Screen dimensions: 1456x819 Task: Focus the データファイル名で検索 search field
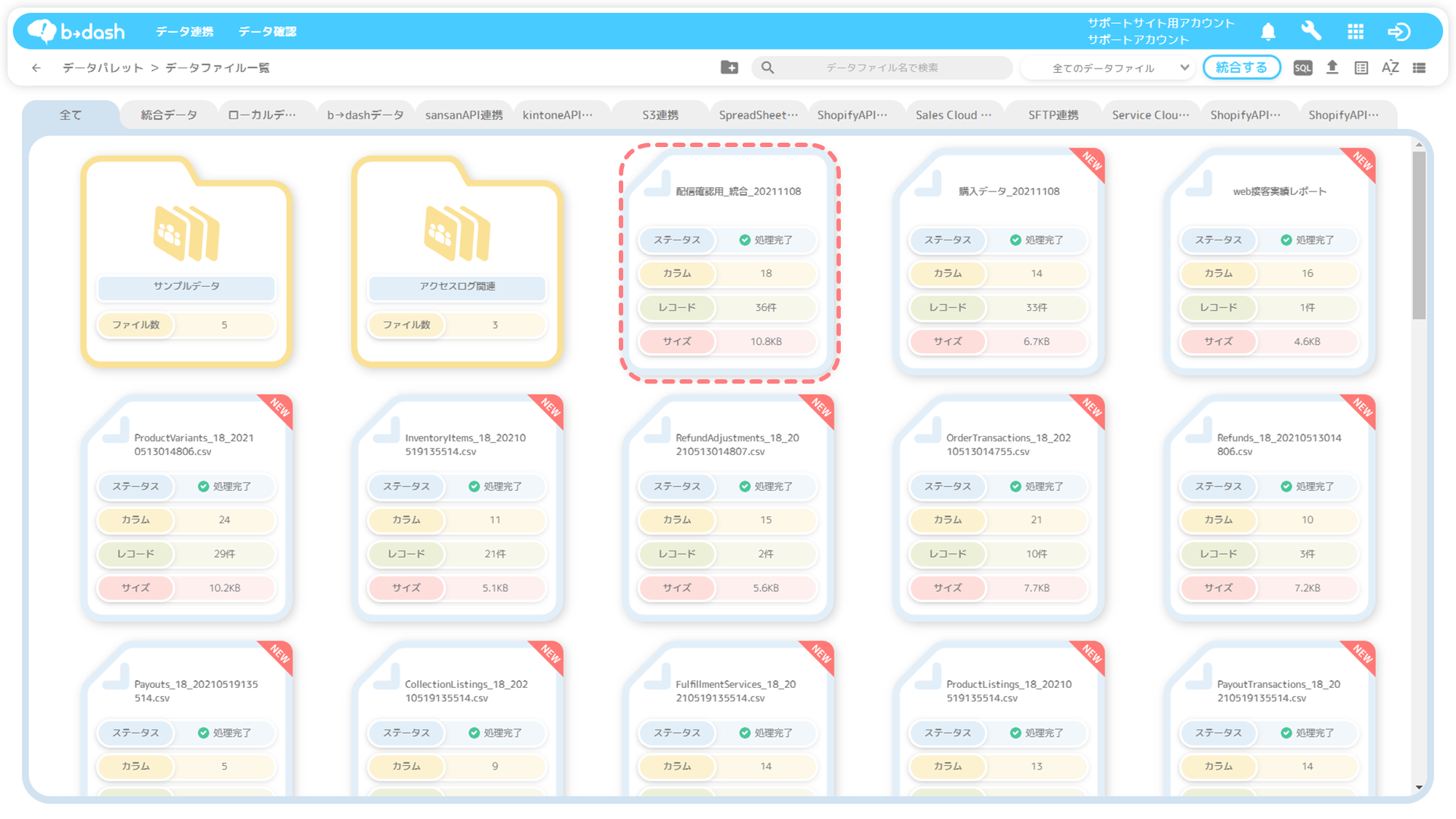(x=882, y=68)
